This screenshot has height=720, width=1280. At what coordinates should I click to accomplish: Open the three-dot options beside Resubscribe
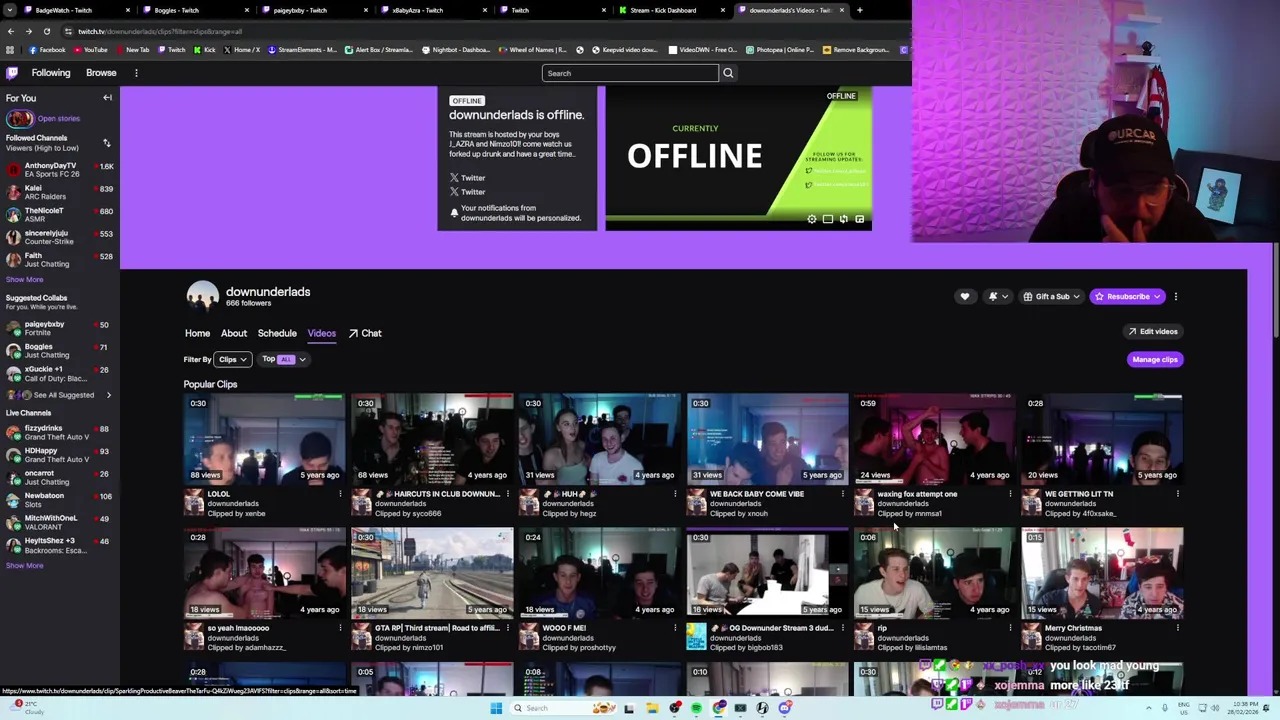click(x=1176, y=296)
